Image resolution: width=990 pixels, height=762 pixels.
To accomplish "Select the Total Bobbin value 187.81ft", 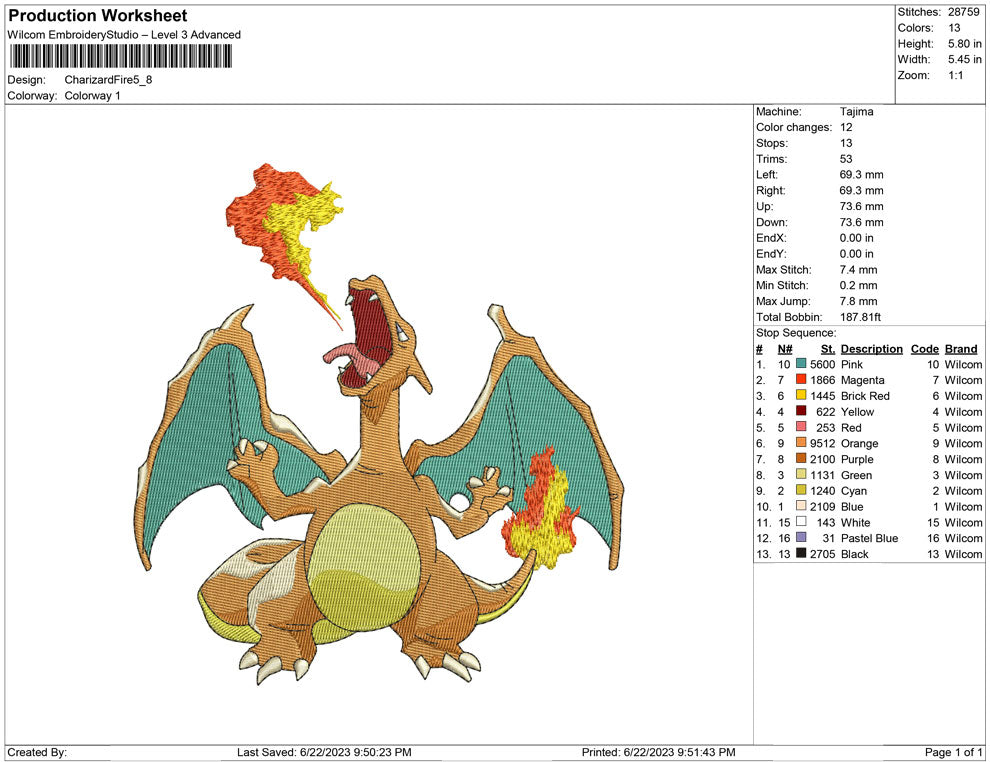I will [860, 316].
